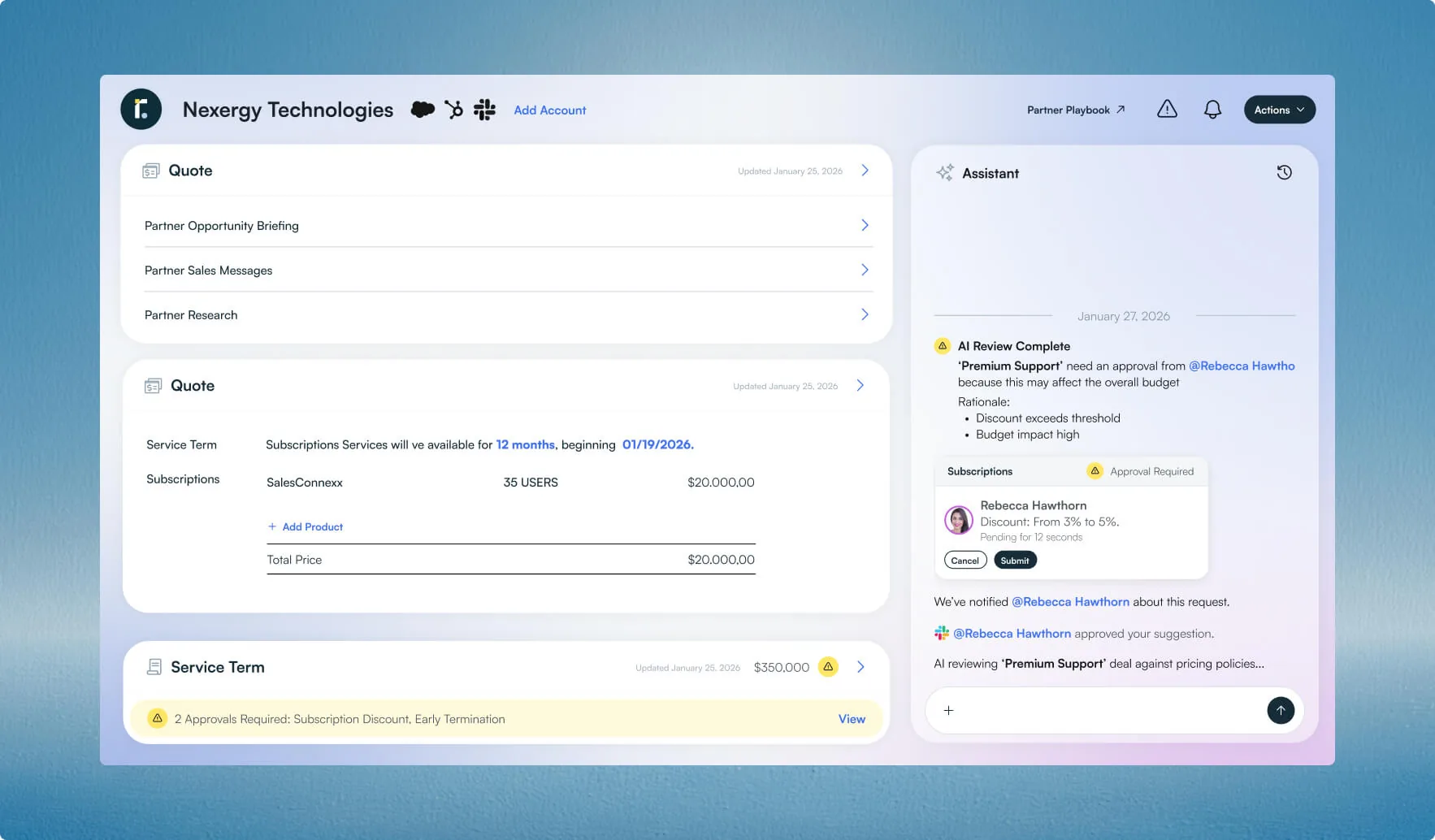Screen dimensions: 1435x840
Task: Open the Slack integration icon in header
Action: click(x=484, y=110)
